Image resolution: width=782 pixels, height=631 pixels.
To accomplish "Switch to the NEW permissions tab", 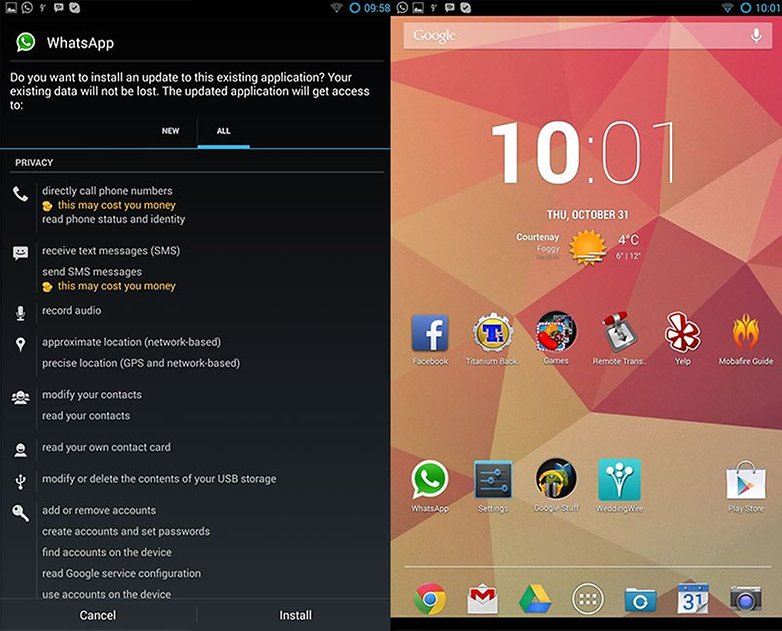I will 170,131.
